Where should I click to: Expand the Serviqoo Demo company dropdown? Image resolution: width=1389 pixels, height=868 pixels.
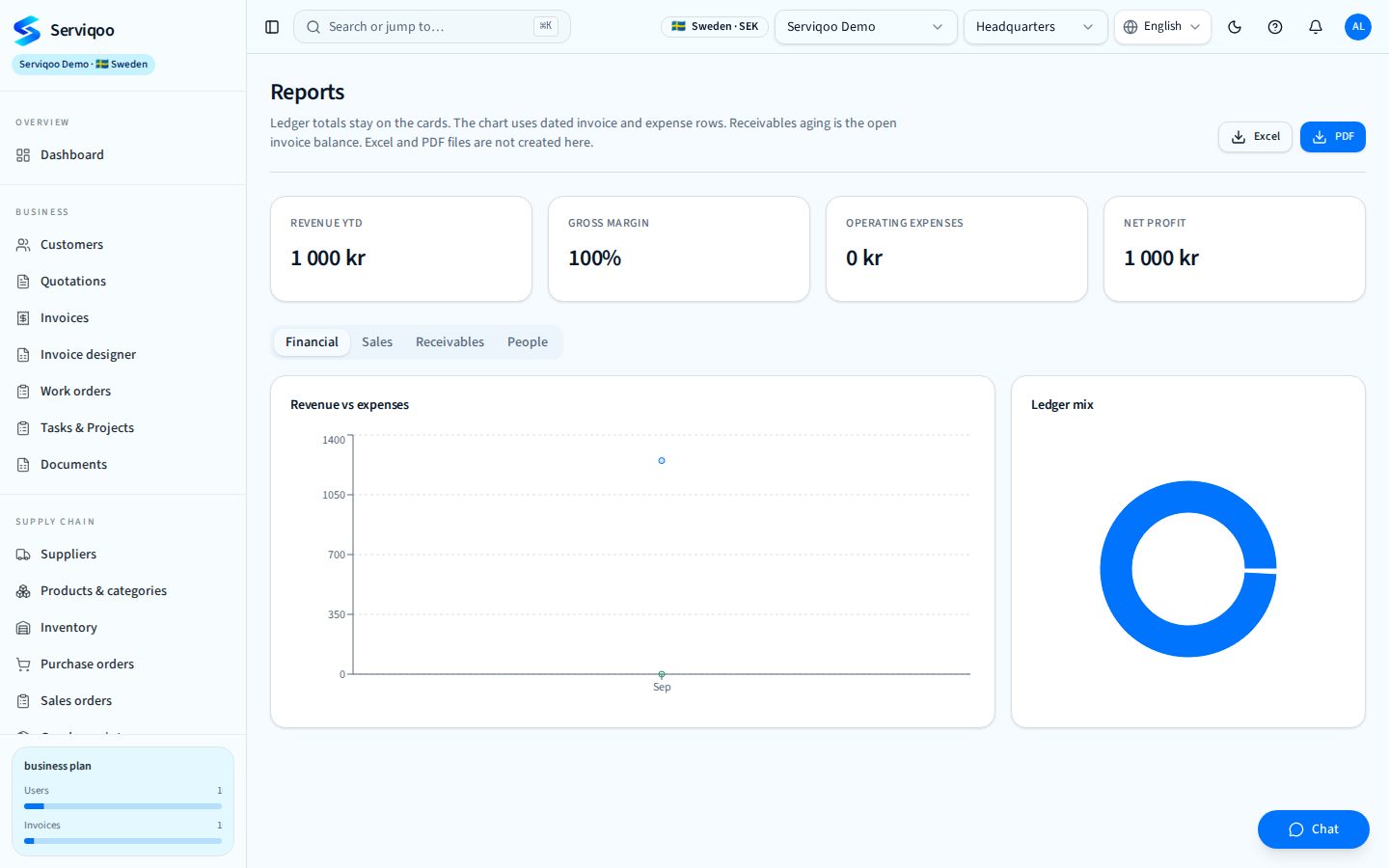coord(865,27)
